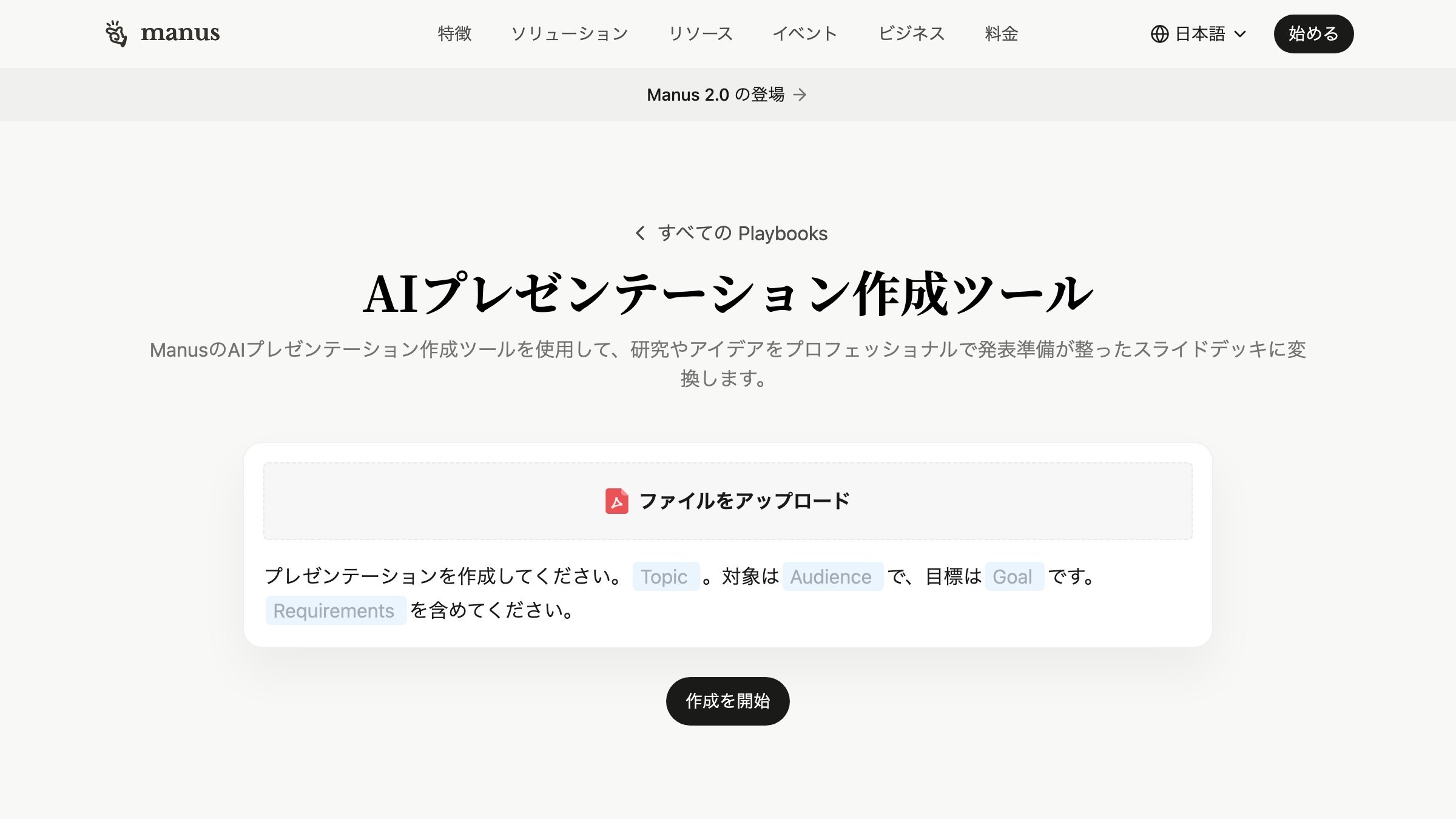
Task: Click the 始める button
Action: click(1313, 34)
